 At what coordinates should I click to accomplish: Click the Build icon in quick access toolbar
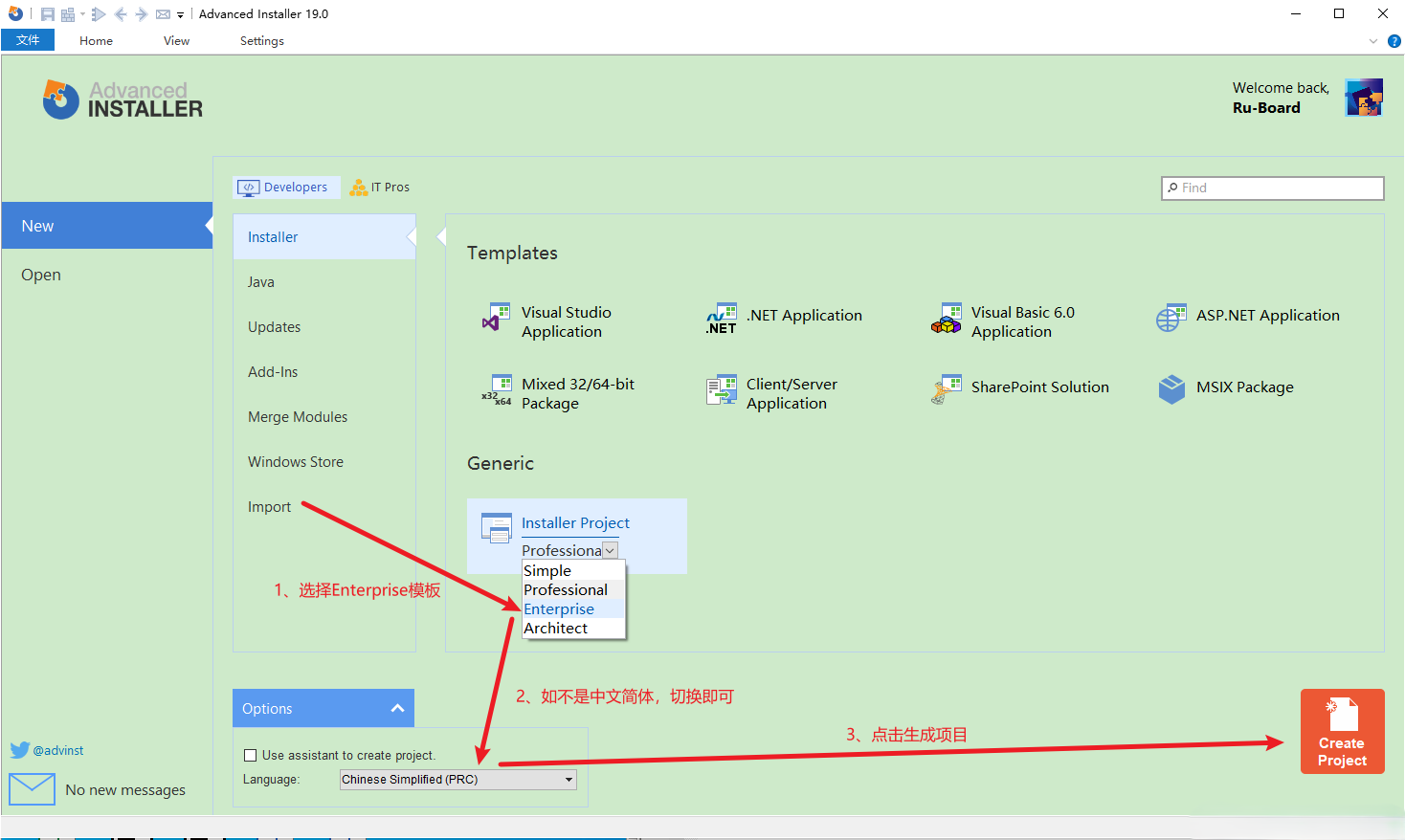[67, 14]
